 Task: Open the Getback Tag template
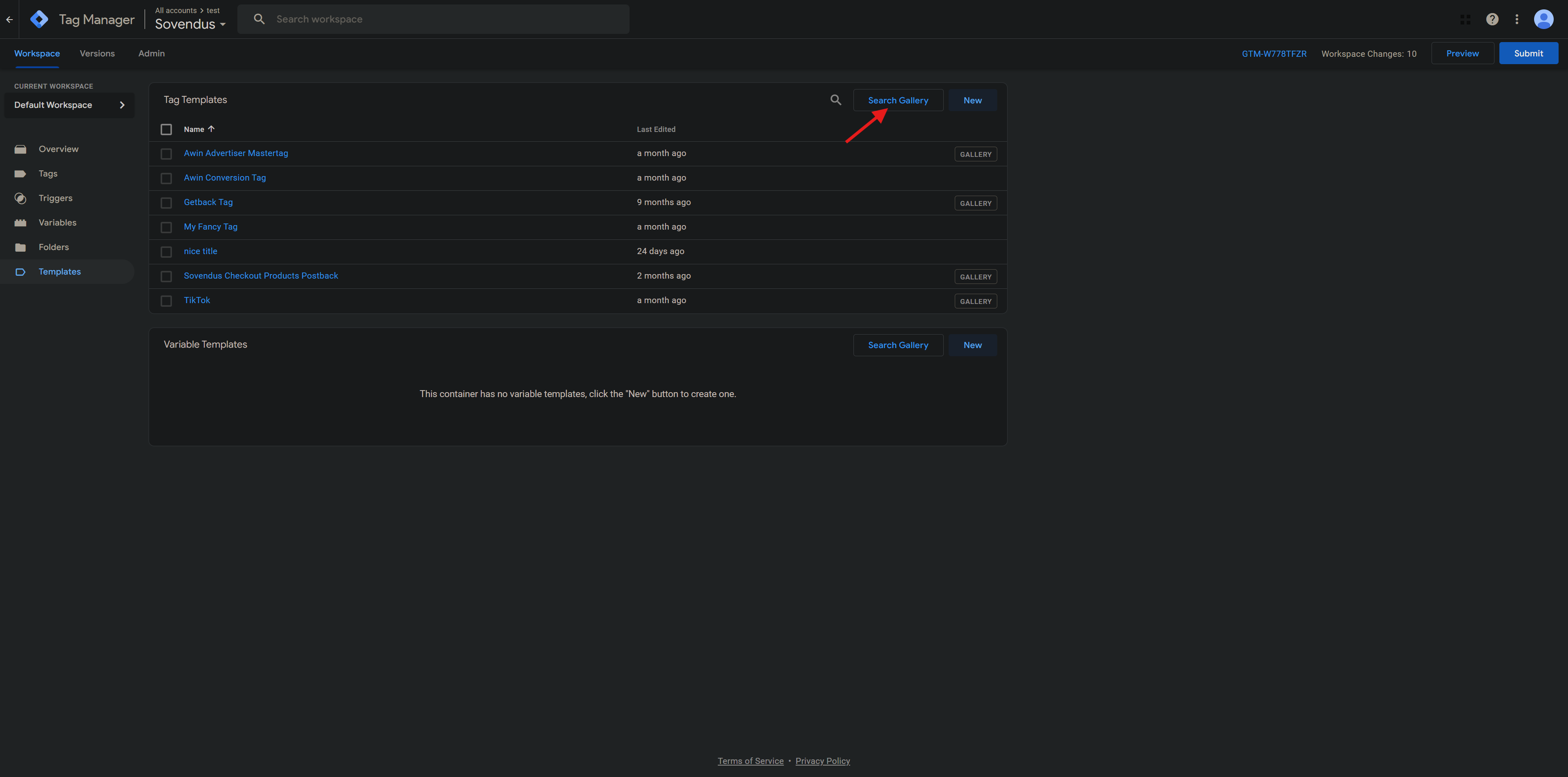(x=208, y=202)
